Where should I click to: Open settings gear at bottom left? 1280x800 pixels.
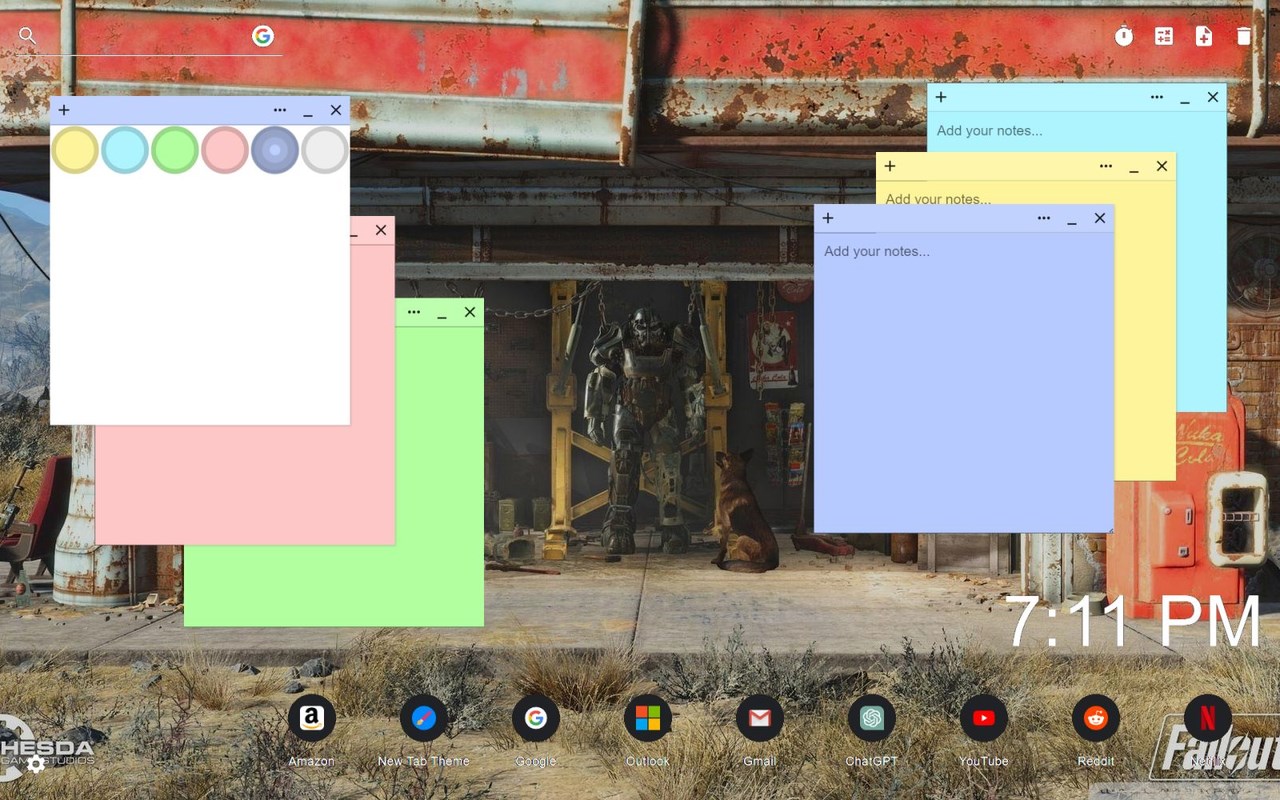tap(36, 765)
